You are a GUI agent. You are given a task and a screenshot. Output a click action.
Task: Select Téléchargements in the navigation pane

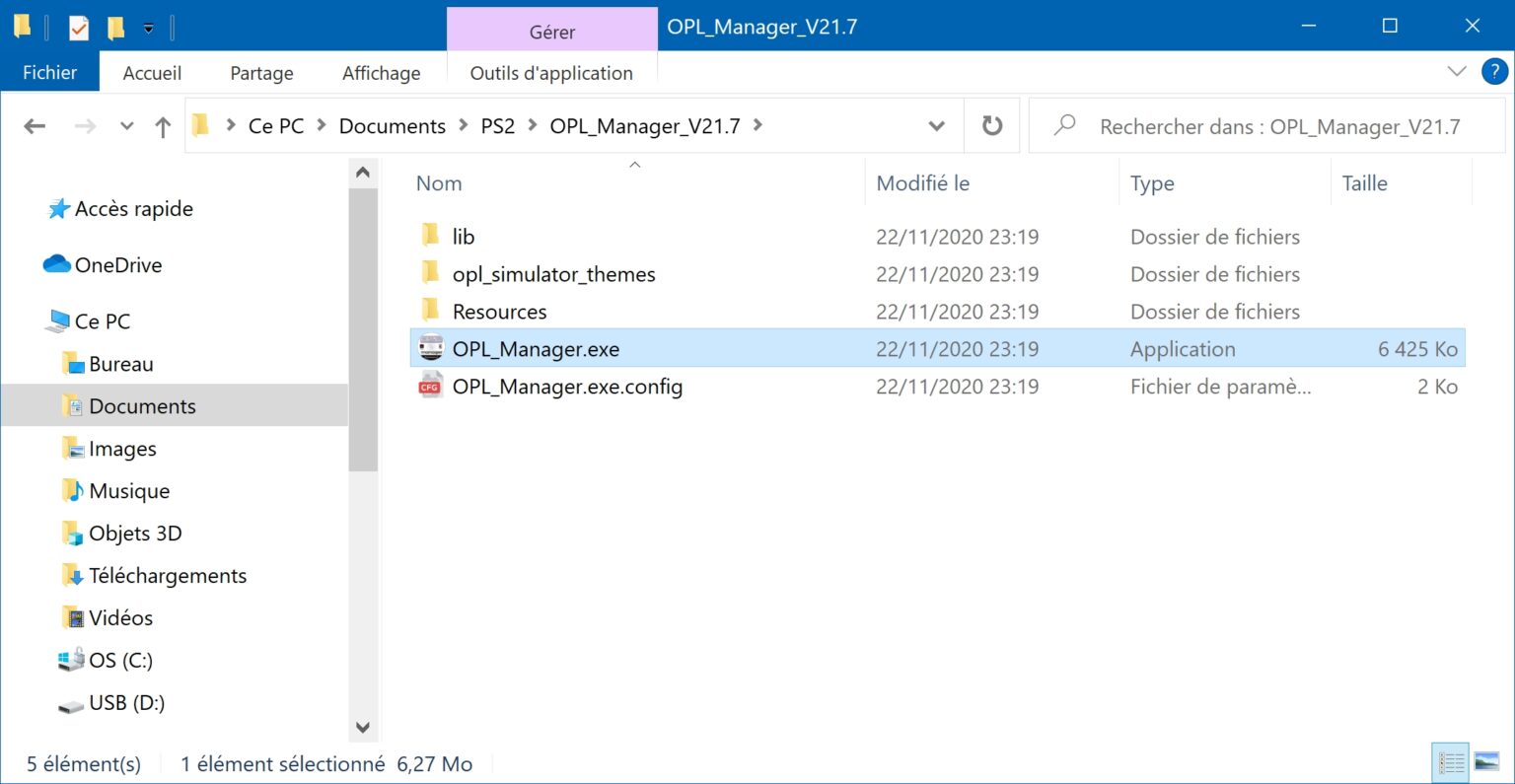(x=168, y=576)
